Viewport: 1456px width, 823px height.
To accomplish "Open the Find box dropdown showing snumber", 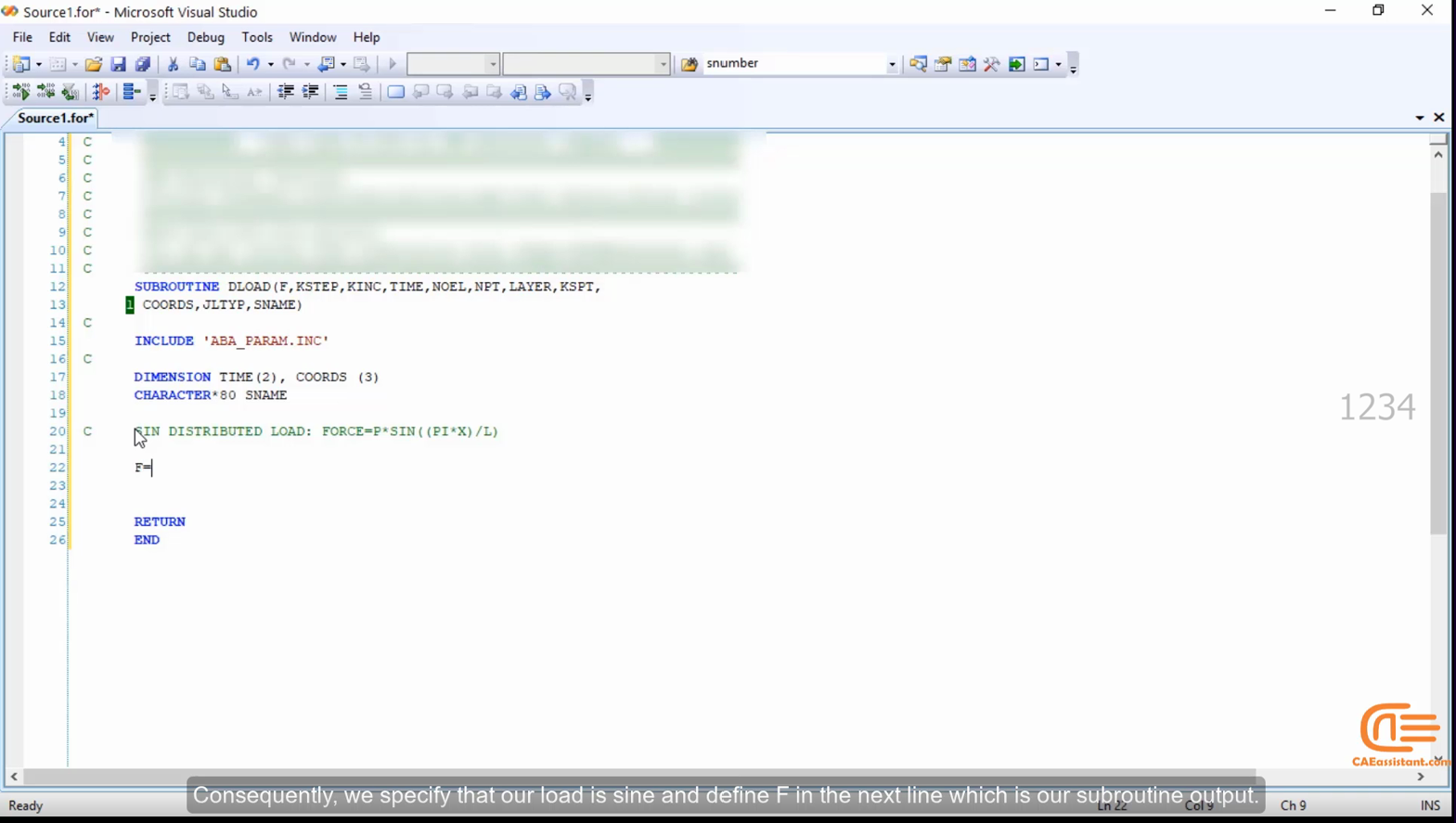I will [892, 65].
